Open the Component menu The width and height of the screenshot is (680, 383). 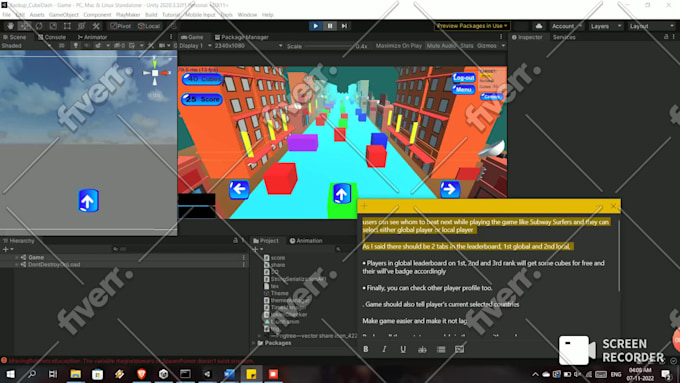tap(97, 15)
